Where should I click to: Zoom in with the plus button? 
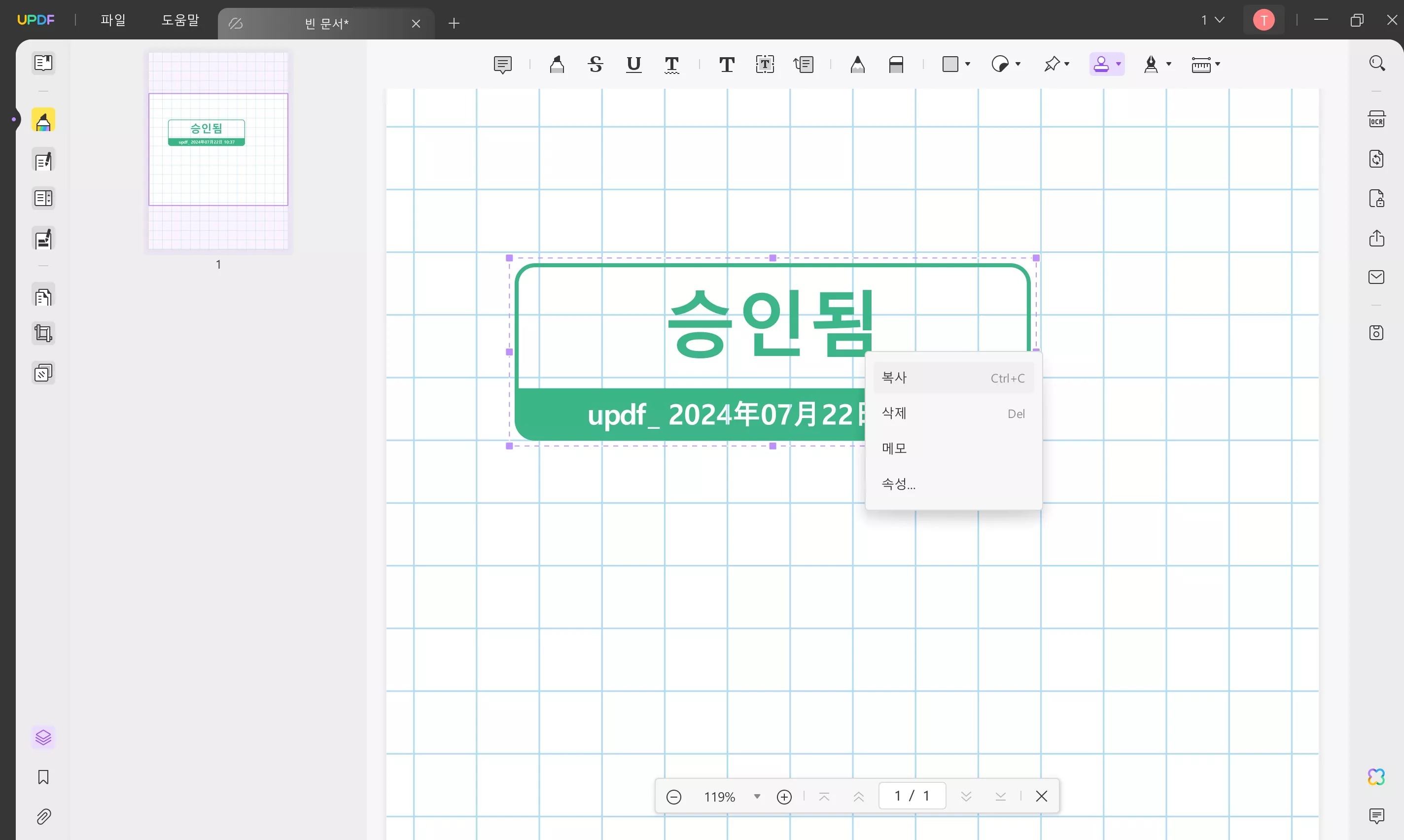(784, 797)
